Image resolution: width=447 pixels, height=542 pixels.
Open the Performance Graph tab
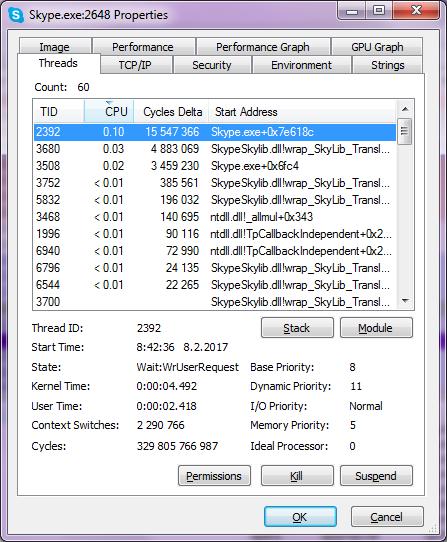coord(263,47)
